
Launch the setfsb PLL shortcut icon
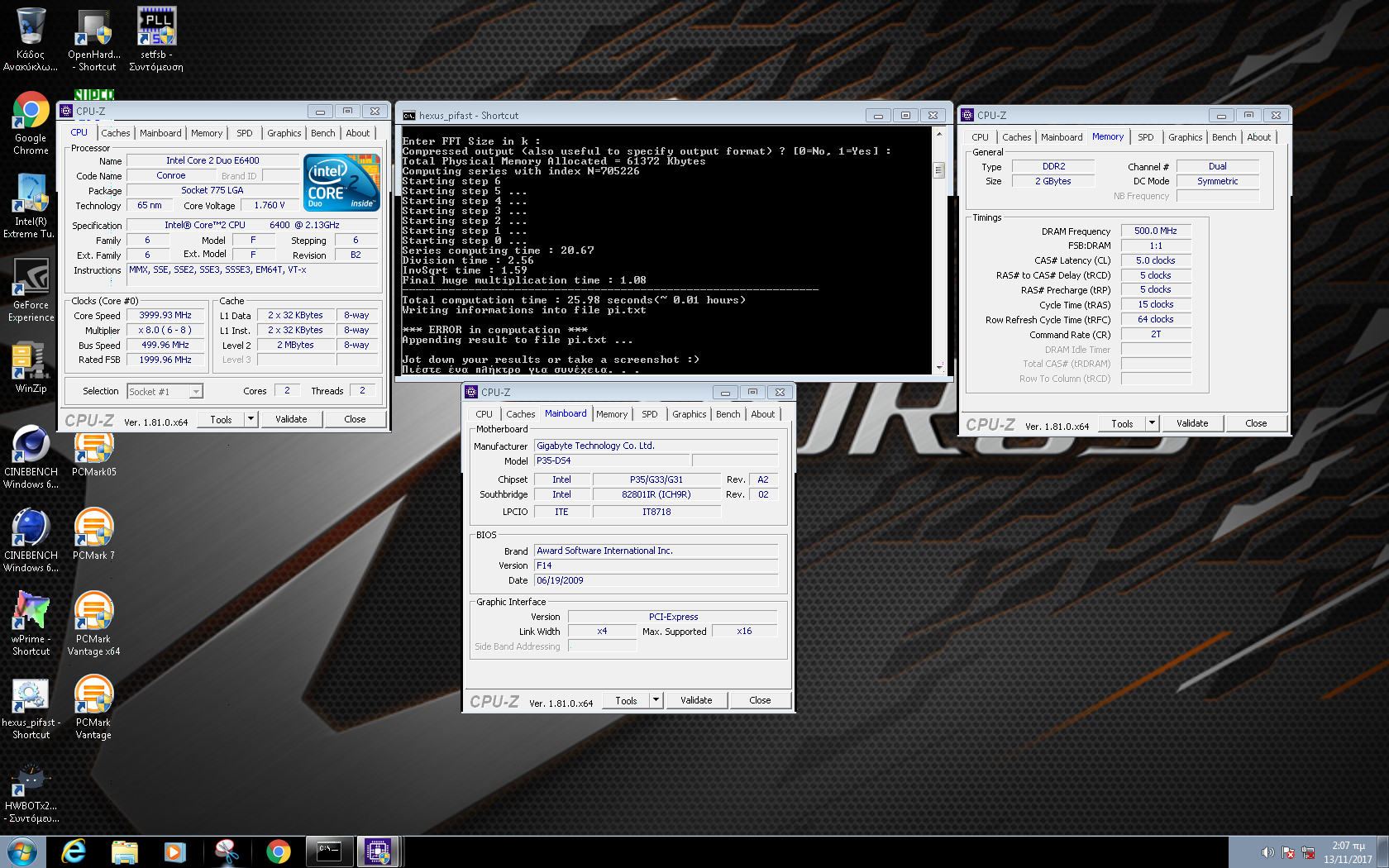point(156,38)
